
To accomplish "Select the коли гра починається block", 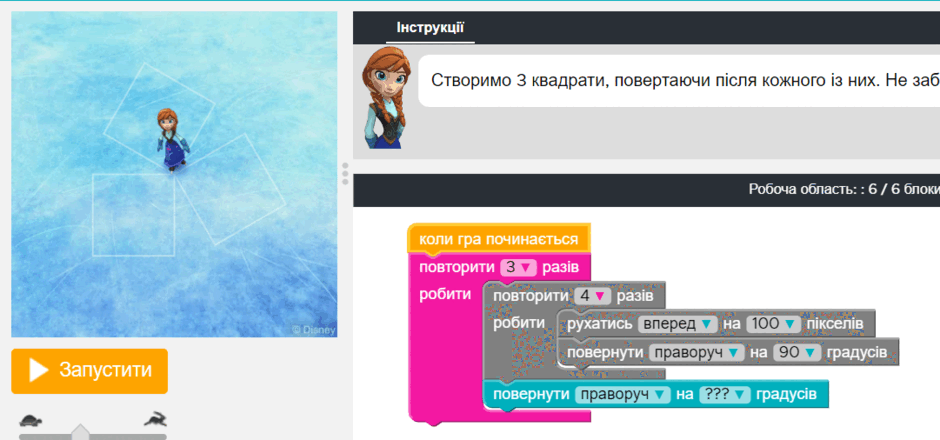I will click(499, 239).
